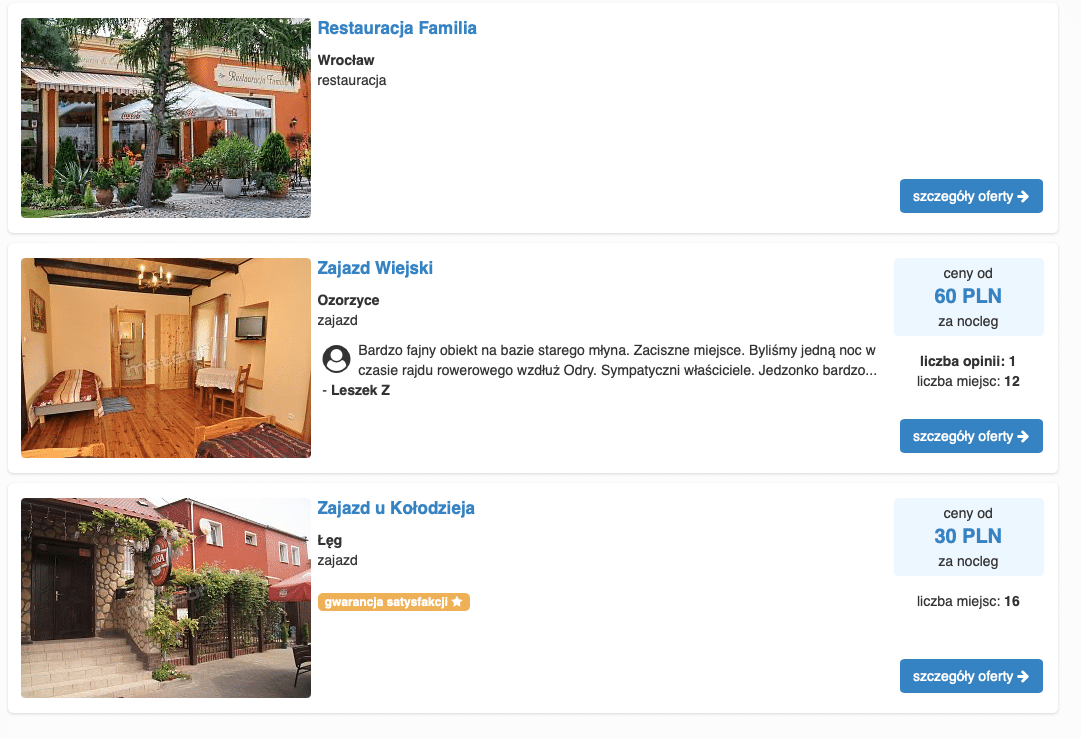Image resolution: width=1081 pixels, height=739 pixels.
Task: Click the Ozorzyce location text
Action: pyautogui.click(x=348, y=300)
